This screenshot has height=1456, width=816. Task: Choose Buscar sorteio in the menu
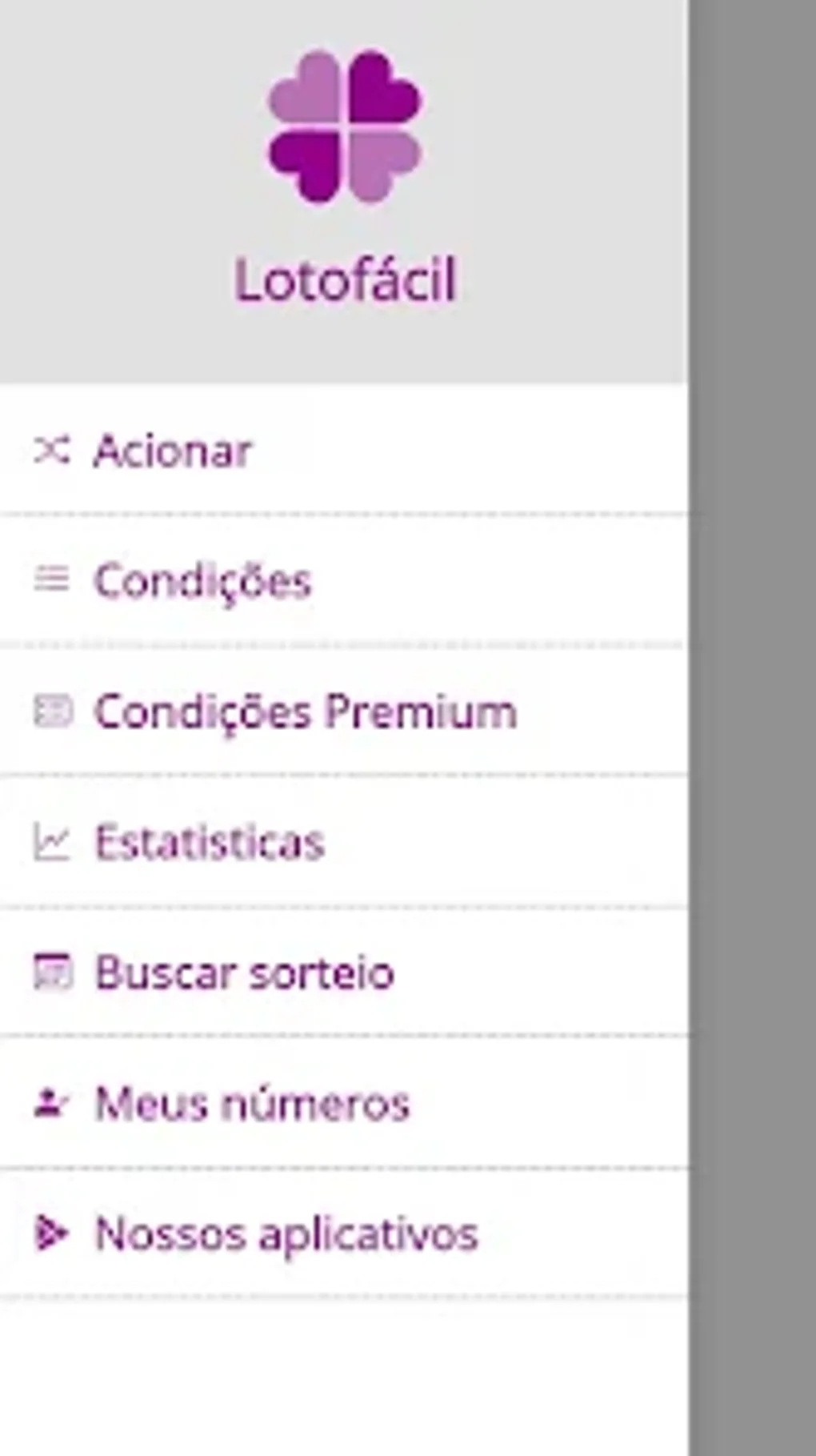245,973
